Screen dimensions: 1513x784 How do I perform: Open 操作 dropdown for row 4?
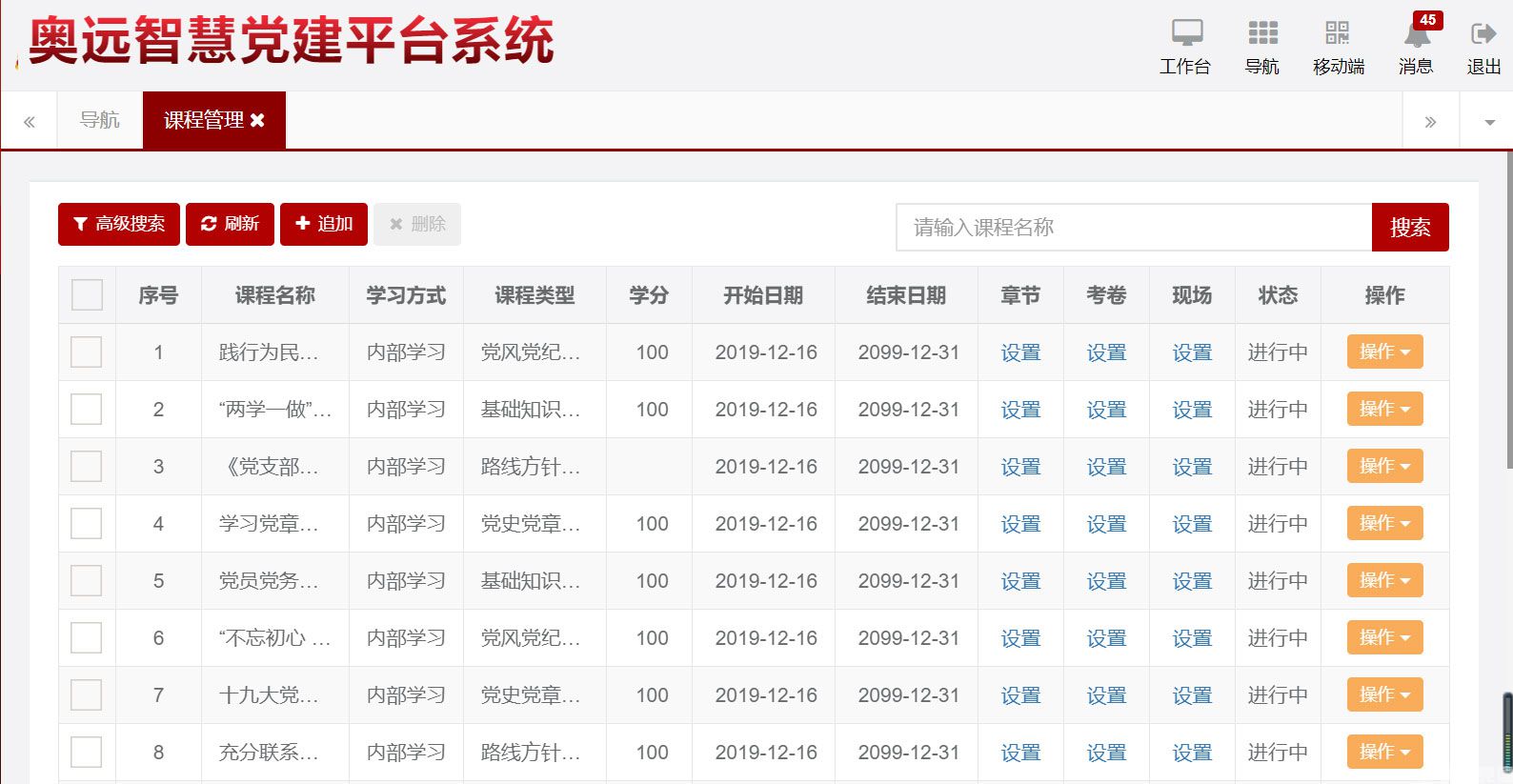tap(1384, 523)
